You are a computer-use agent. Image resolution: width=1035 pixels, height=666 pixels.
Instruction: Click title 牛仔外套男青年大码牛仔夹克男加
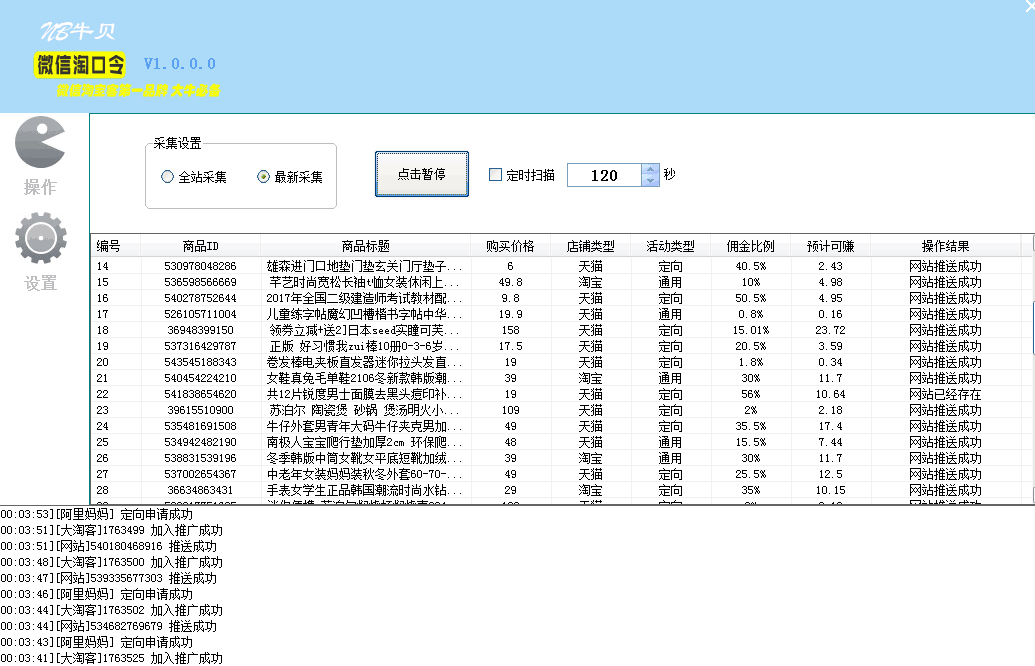pyautogui.click(x=364, y=426)
